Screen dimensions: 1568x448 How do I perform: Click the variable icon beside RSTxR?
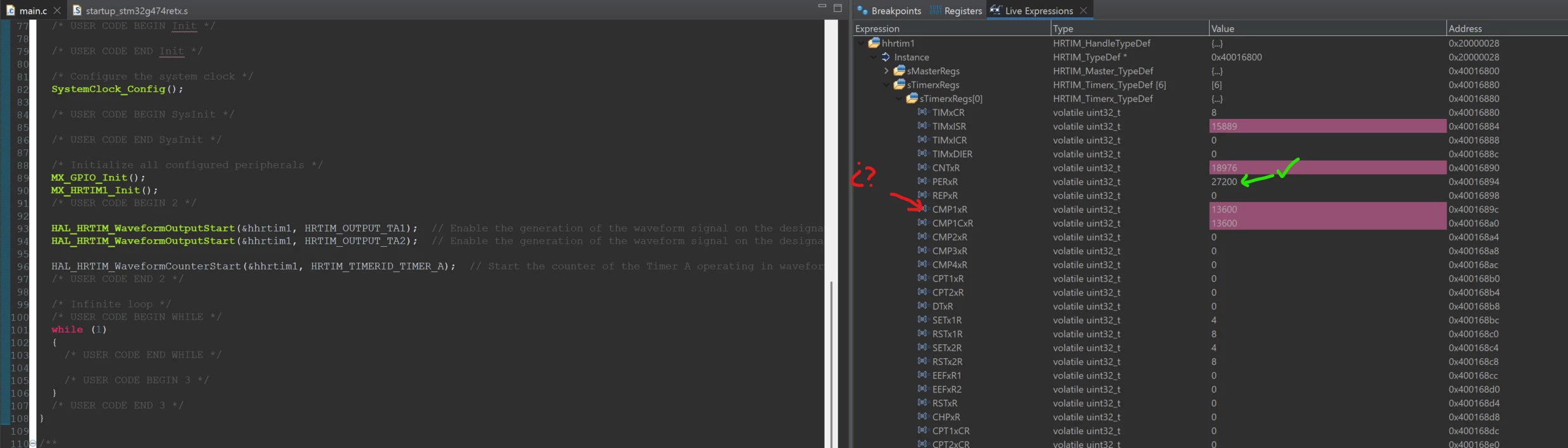(x=923, y=403)
